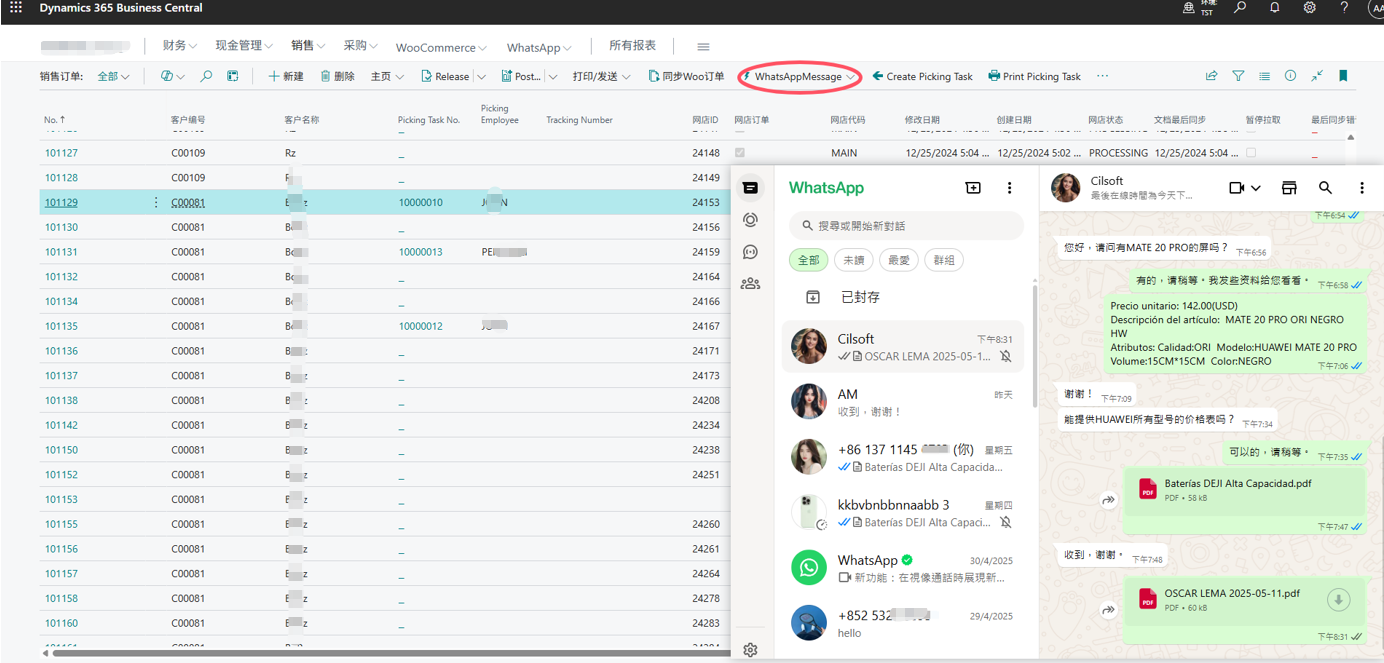Open 已封存 archived chats row

coord(903,297)
